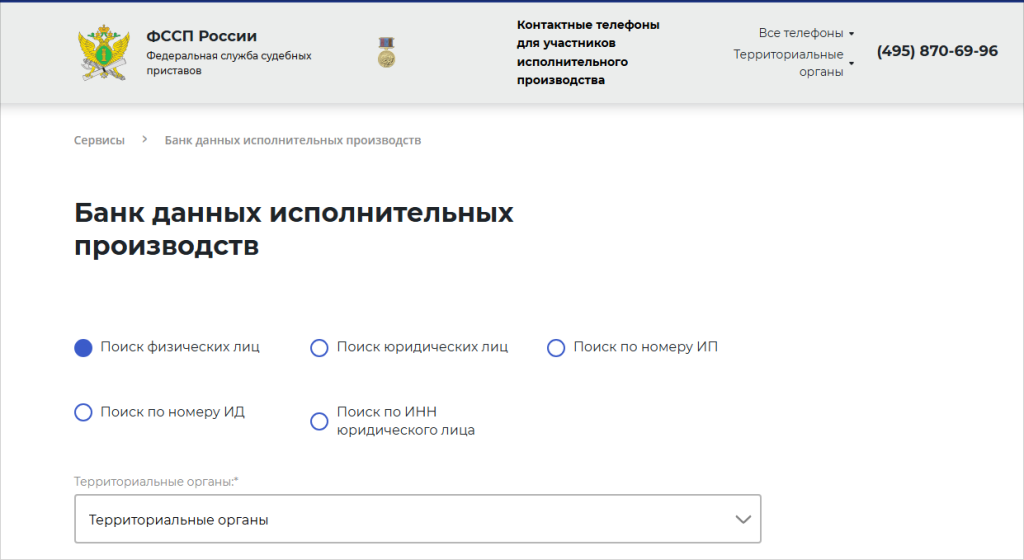Choose the Поиск юридических лиц option

(319, 348)
